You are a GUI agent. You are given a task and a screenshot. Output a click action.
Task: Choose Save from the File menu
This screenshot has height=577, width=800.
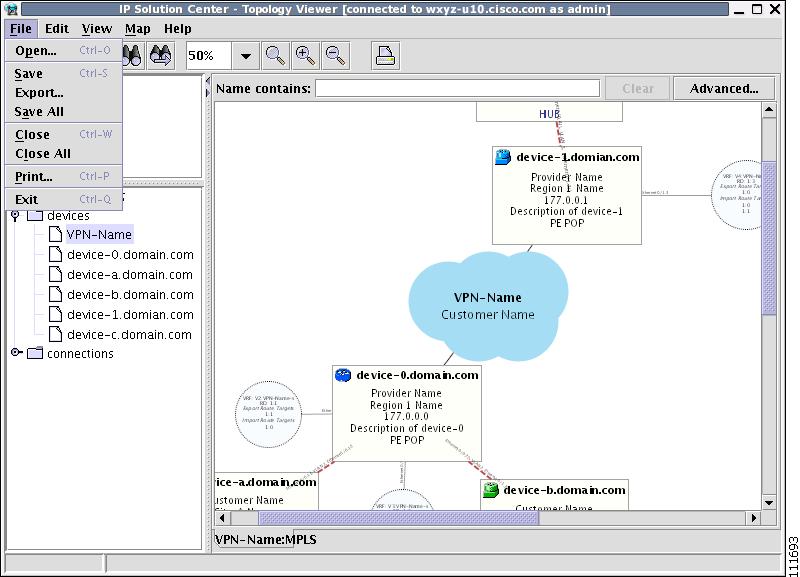(63, 73)
